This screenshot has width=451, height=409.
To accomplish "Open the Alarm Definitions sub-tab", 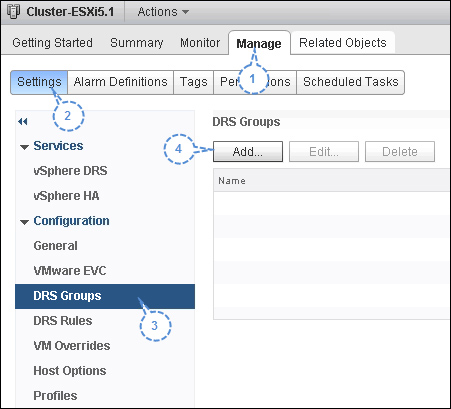I will 120,82.
